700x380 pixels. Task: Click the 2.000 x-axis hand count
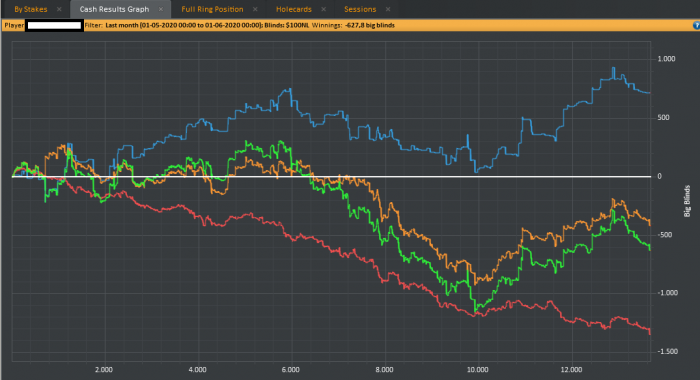[104, 370]
